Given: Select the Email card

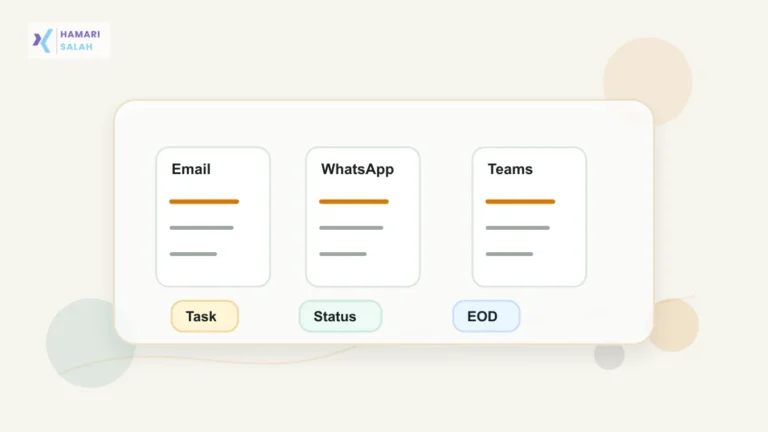Looking at the screenshot, I should point(213,216).
